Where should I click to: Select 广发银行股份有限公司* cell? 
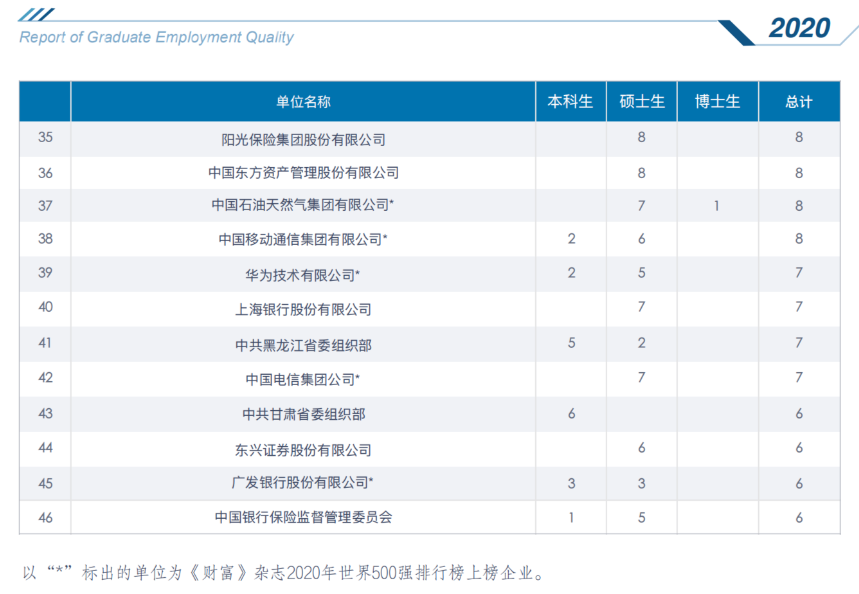[x=303, y=482]
